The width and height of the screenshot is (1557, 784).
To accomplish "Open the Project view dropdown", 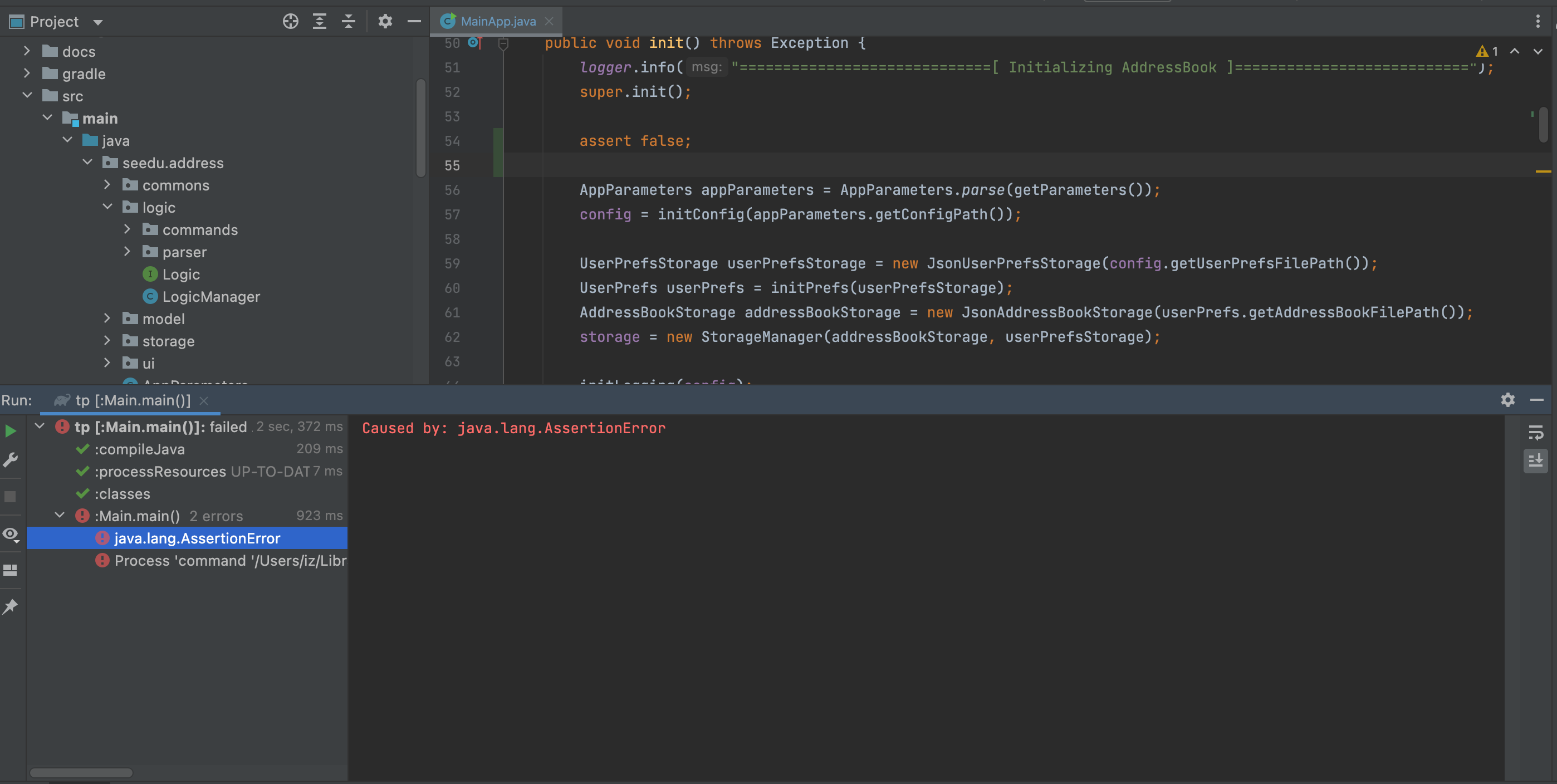I will pyautogui.click(x=98, y=22).
